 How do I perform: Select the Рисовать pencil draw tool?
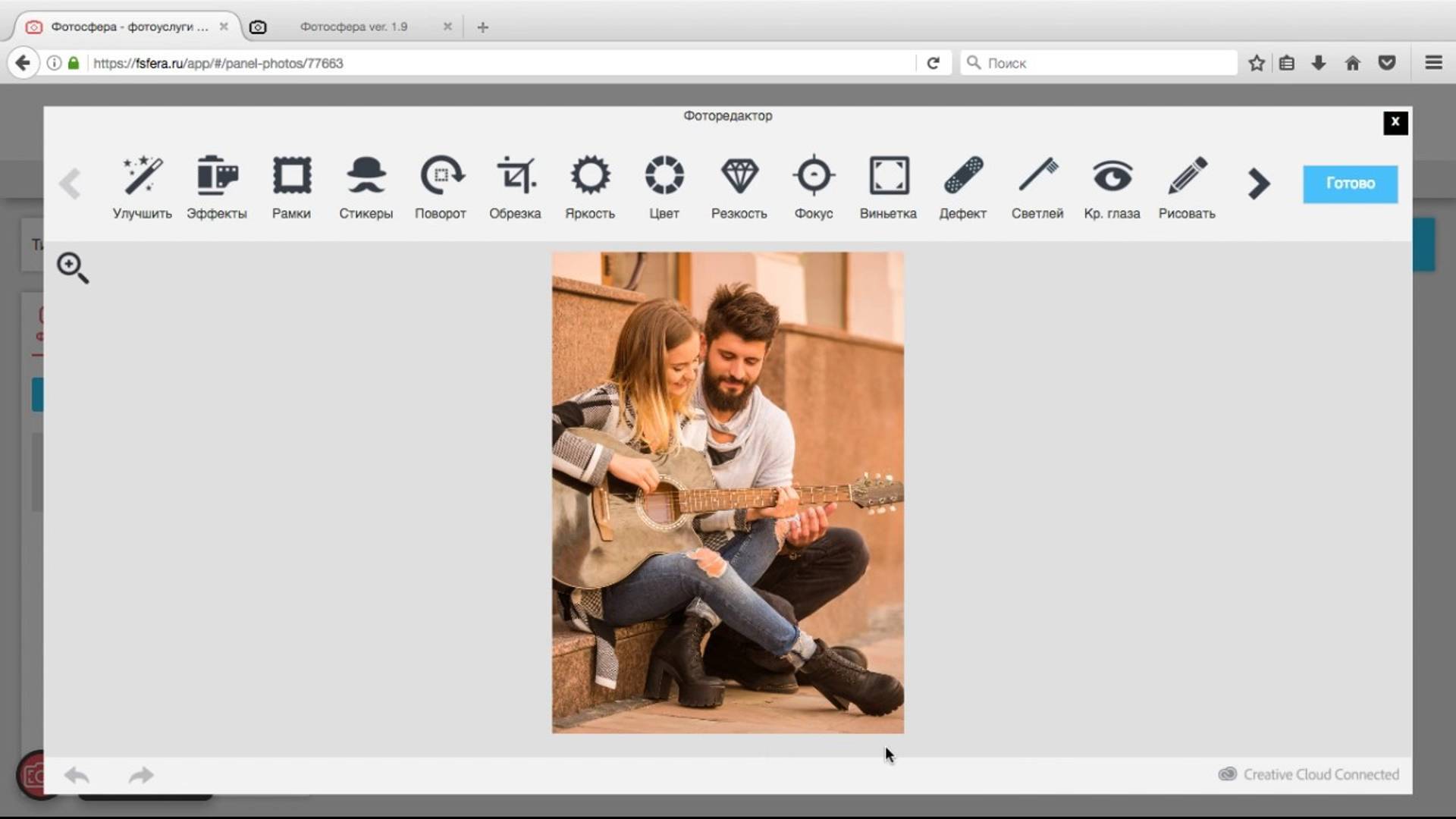[1187, 187]
